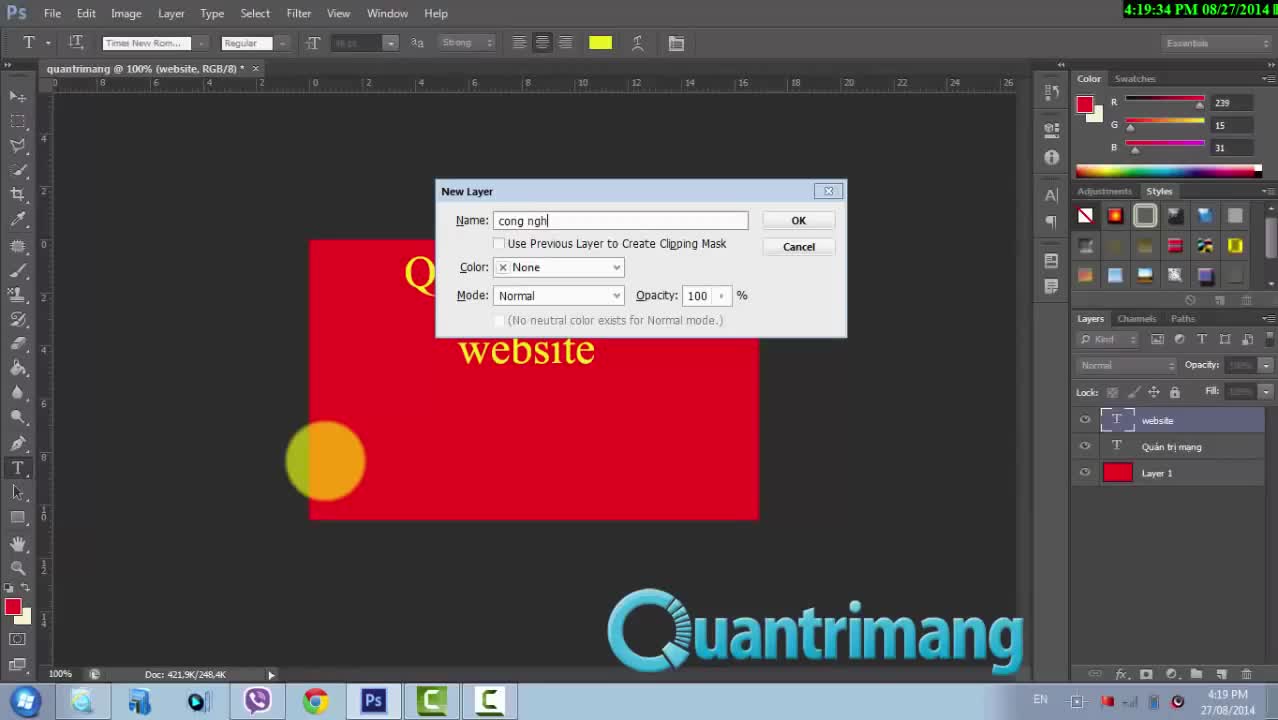The height and width of the screenshot is (720, 1278).
Task: Toggle Quick Mask mode button
Action: click(x=18, y=638)
